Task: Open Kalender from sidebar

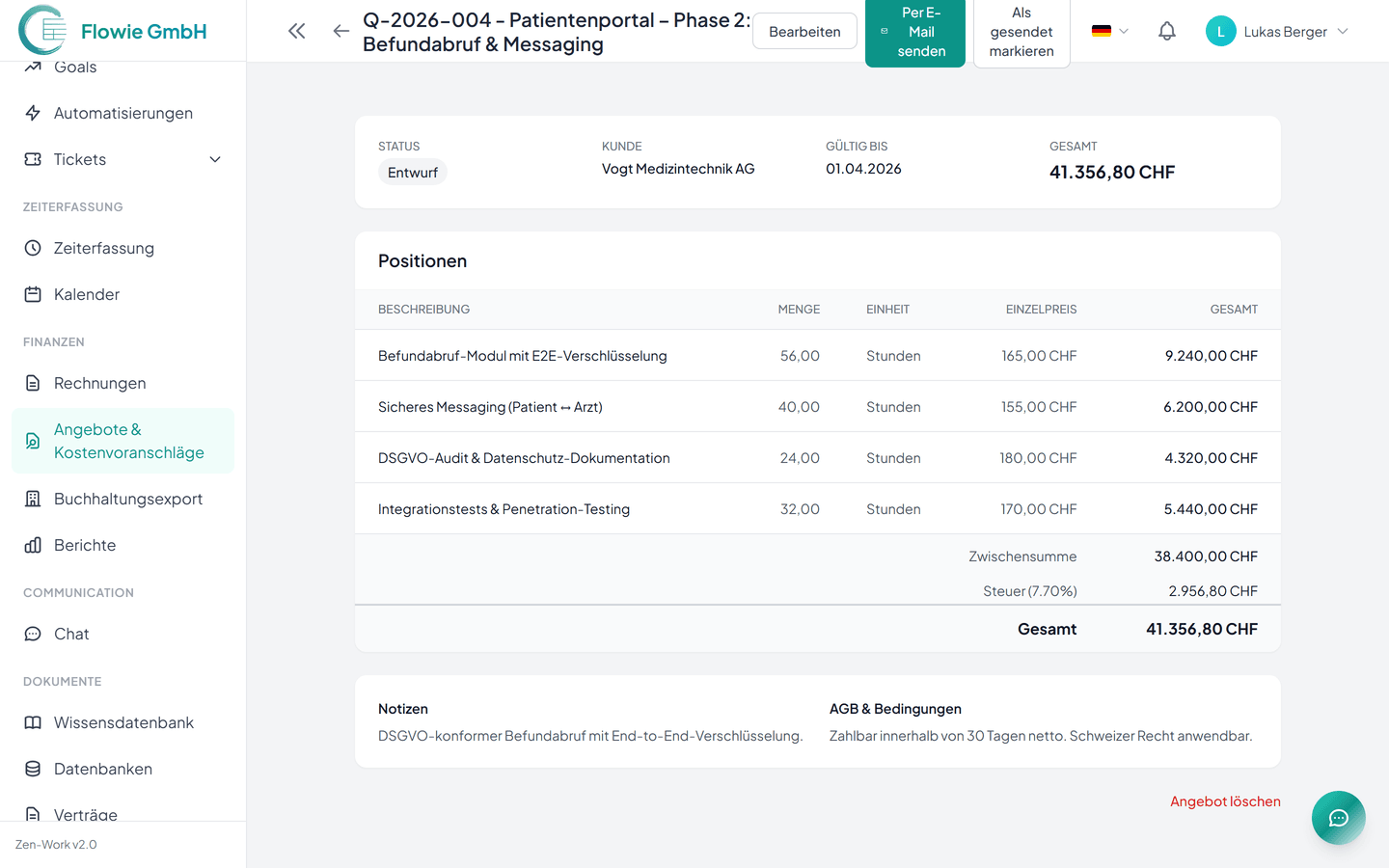Action: coord(87,294)
